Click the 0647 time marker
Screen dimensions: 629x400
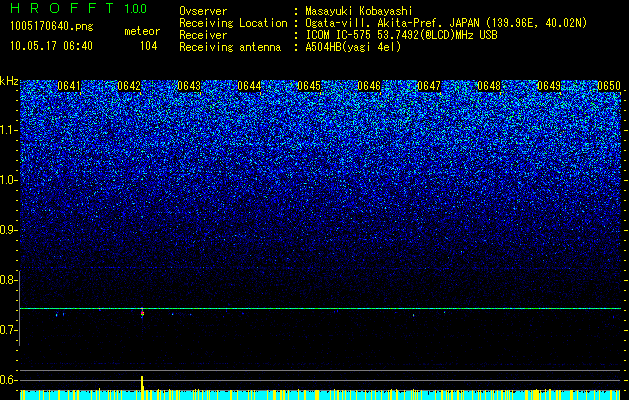(429, 86)
